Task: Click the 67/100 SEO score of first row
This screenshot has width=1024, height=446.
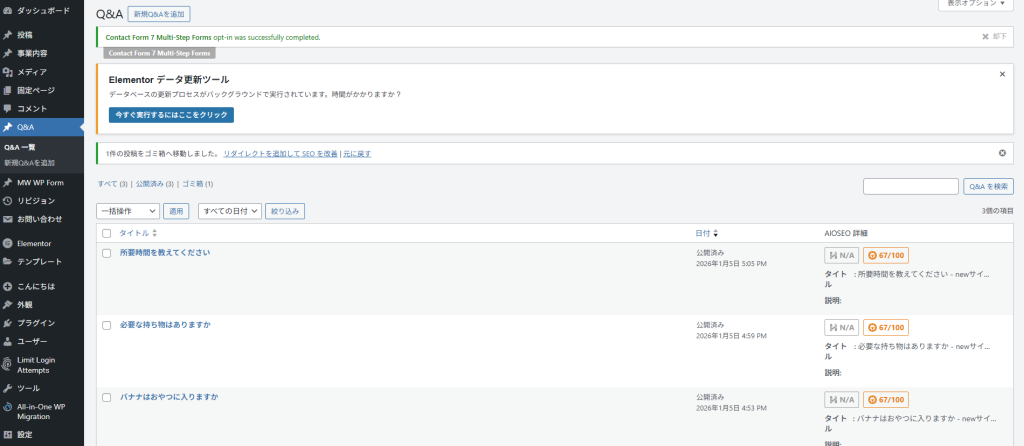Action: click(886, 255)
